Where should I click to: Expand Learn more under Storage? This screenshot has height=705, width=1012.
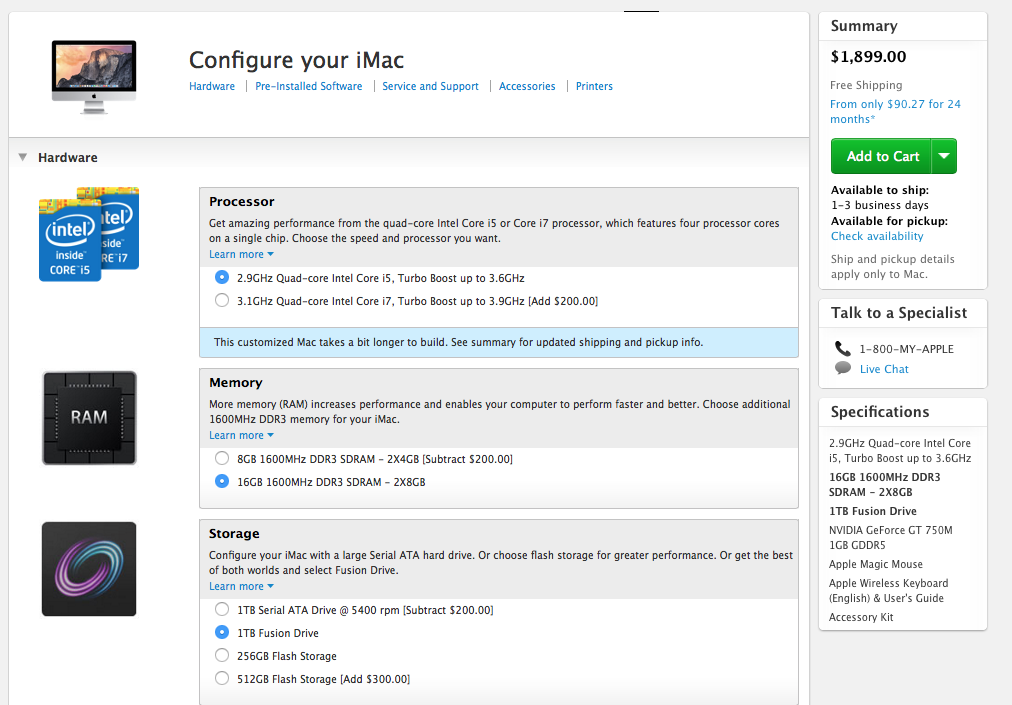[x=241, y=586]
